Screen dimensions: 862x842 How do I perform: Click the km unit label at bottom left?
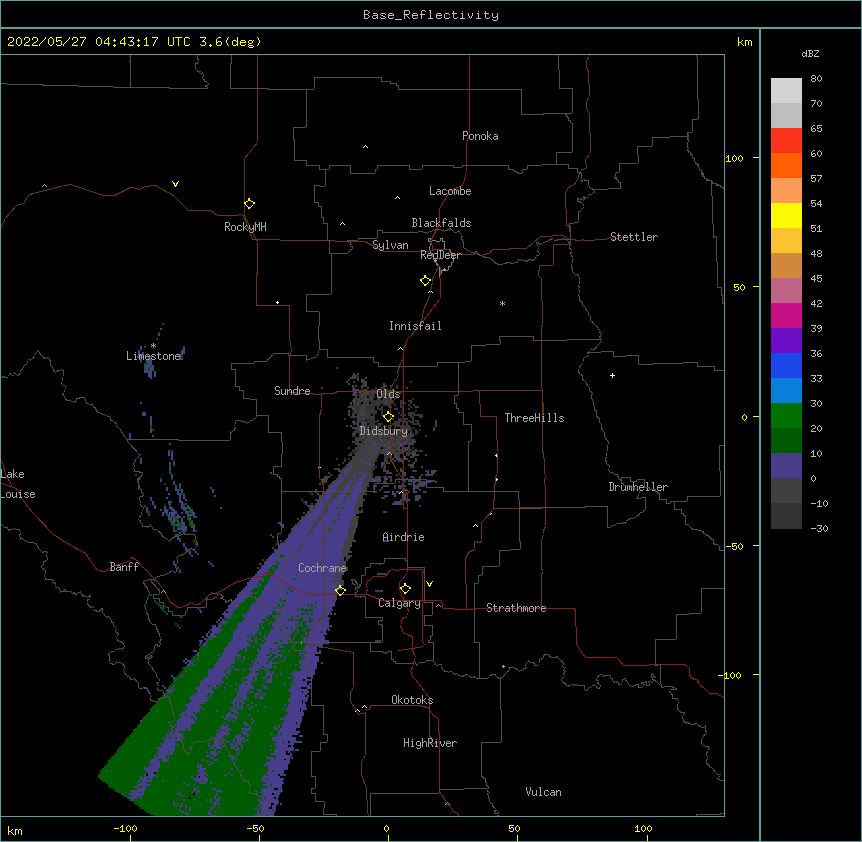[14, 830]
